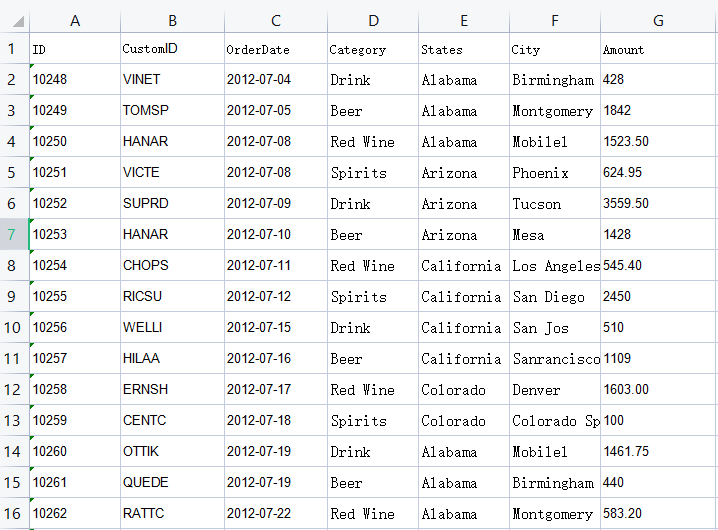
Task: Select cell containing WELLI
Action: point(173,328)
